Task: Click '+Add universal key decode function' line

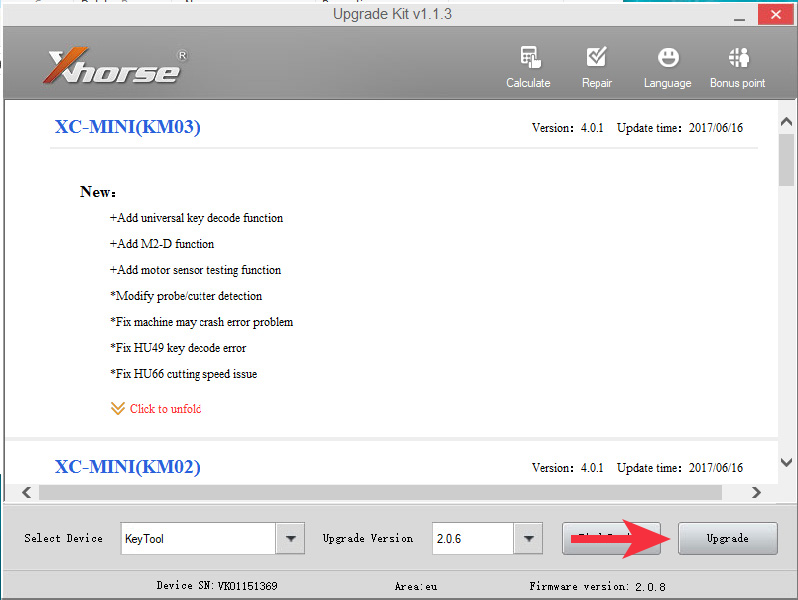Action: point(196,218)
